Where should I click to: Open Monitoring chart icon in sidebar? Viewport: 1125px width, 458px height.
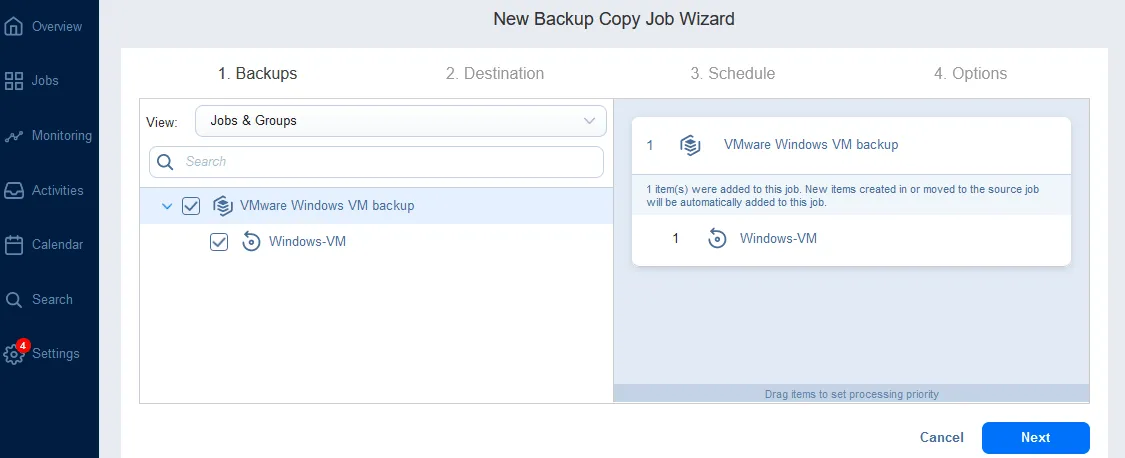(14, 136)
